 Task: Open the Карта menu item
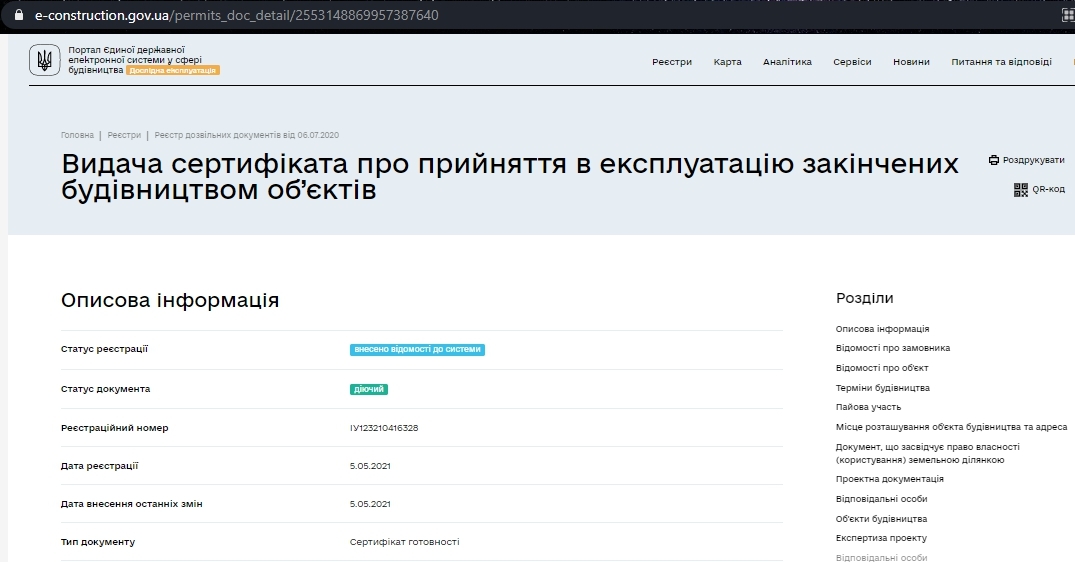point(727,62)
